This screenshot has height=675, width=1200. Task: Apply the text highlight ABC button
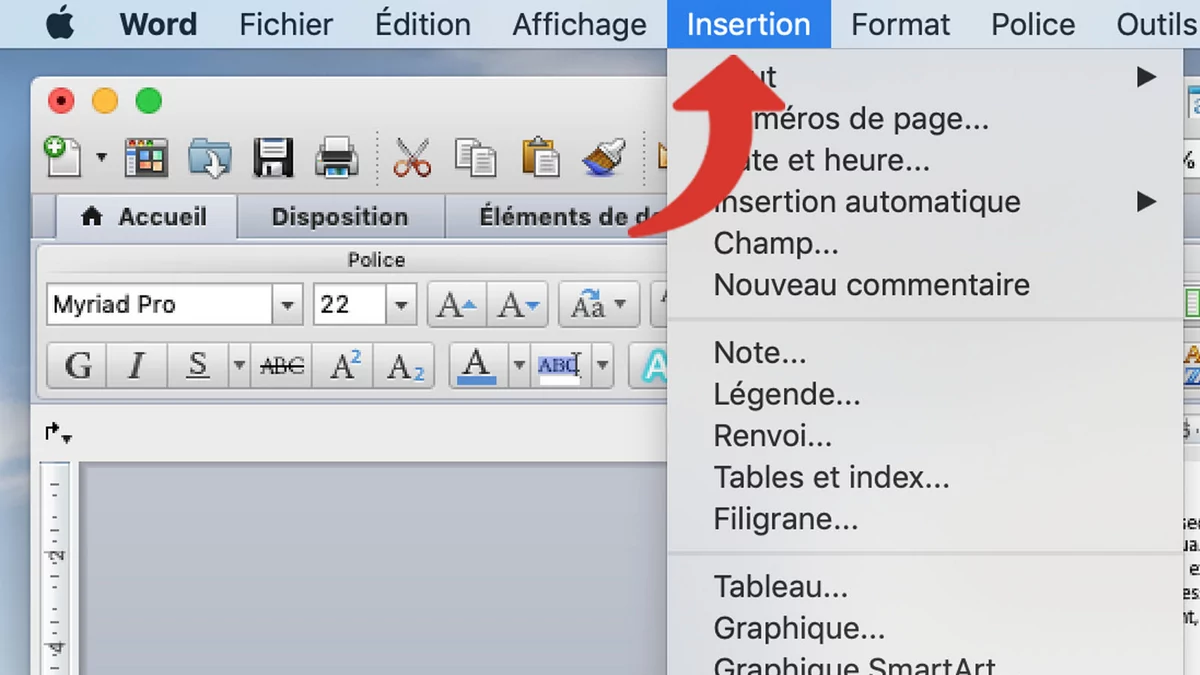[x=560, y=366]
